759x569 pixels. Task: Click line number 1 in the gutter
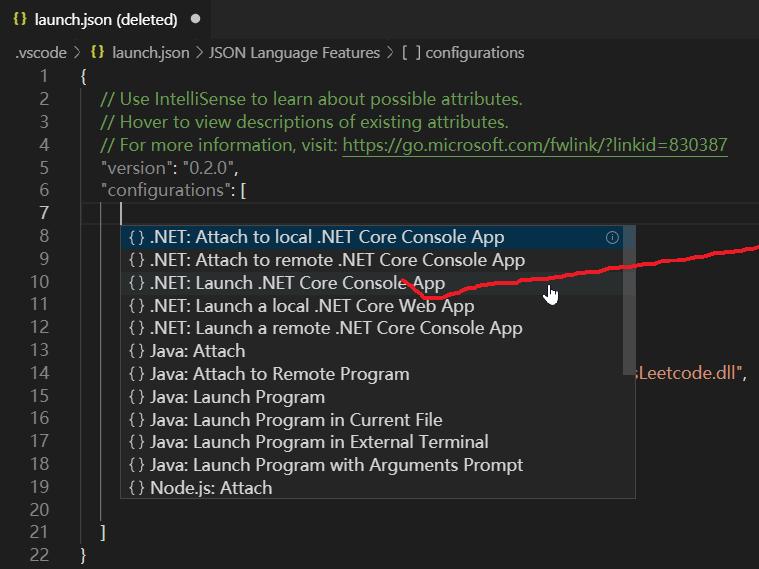point(44,76)
